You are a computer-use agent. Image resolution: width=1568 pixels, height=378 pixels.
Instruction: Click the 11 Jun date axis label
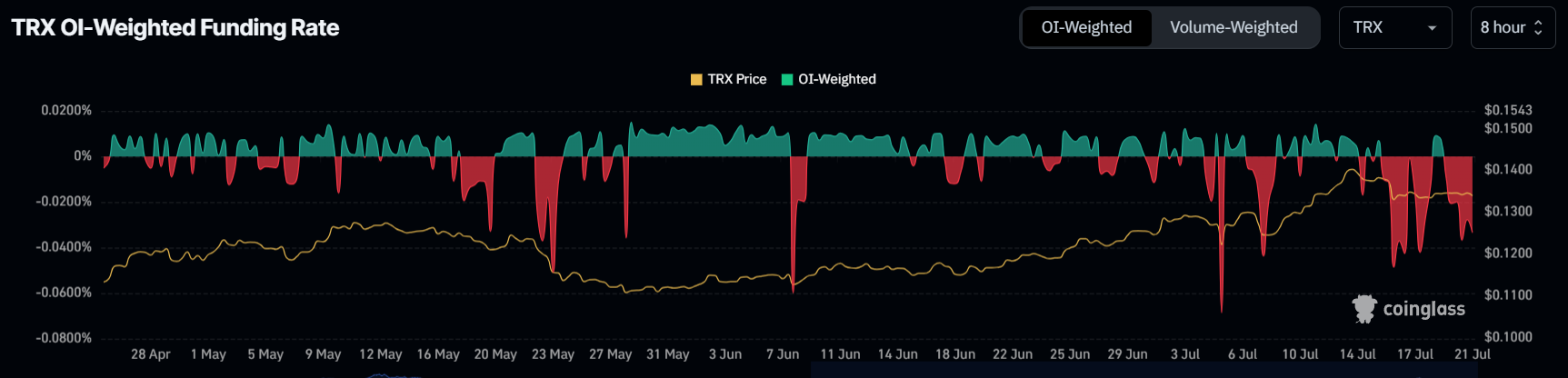(x=840, y=354)
